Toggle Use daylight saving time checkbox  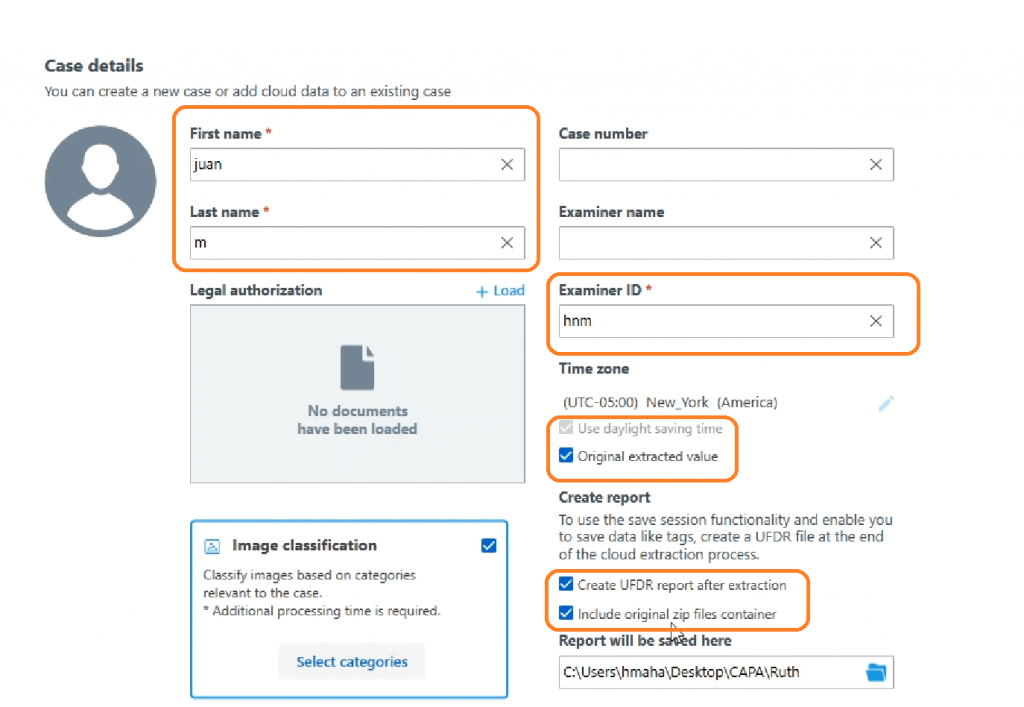click(567, 429)
